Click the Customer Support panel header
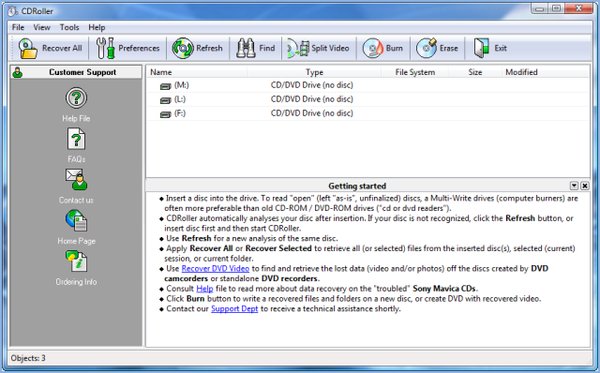 pyautogui.click(x=76, y=72)
